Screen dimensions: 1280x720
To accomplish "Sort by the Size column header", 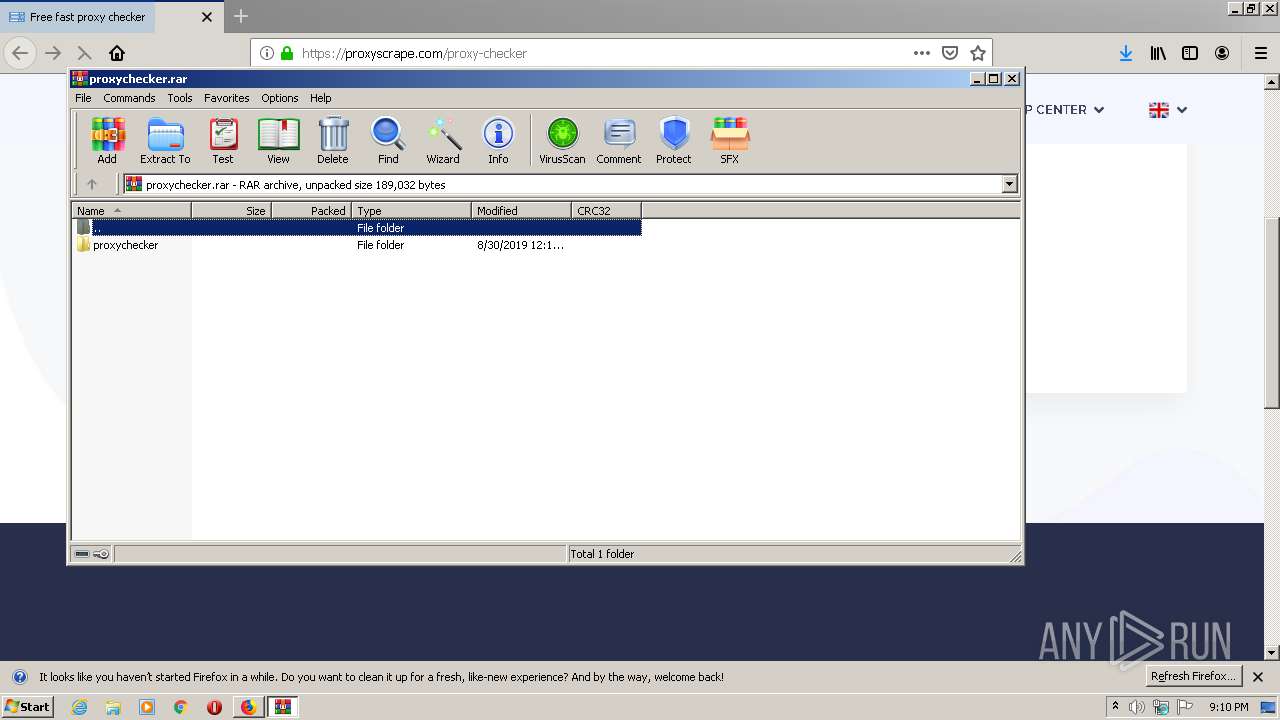I will [231, 211].
